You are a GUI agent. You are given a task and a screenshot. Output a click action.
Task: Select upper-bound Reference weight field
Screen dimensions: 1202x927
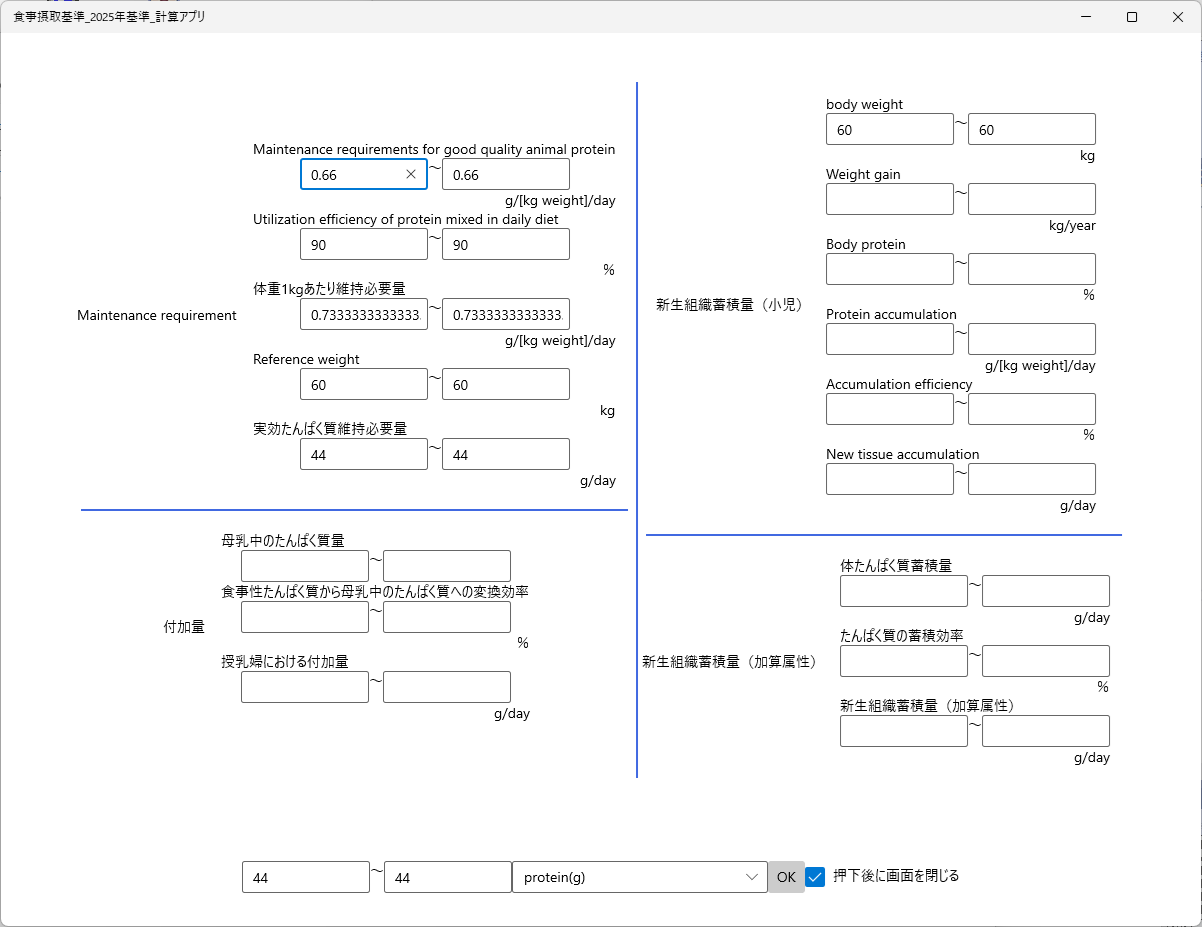point(506,384)
